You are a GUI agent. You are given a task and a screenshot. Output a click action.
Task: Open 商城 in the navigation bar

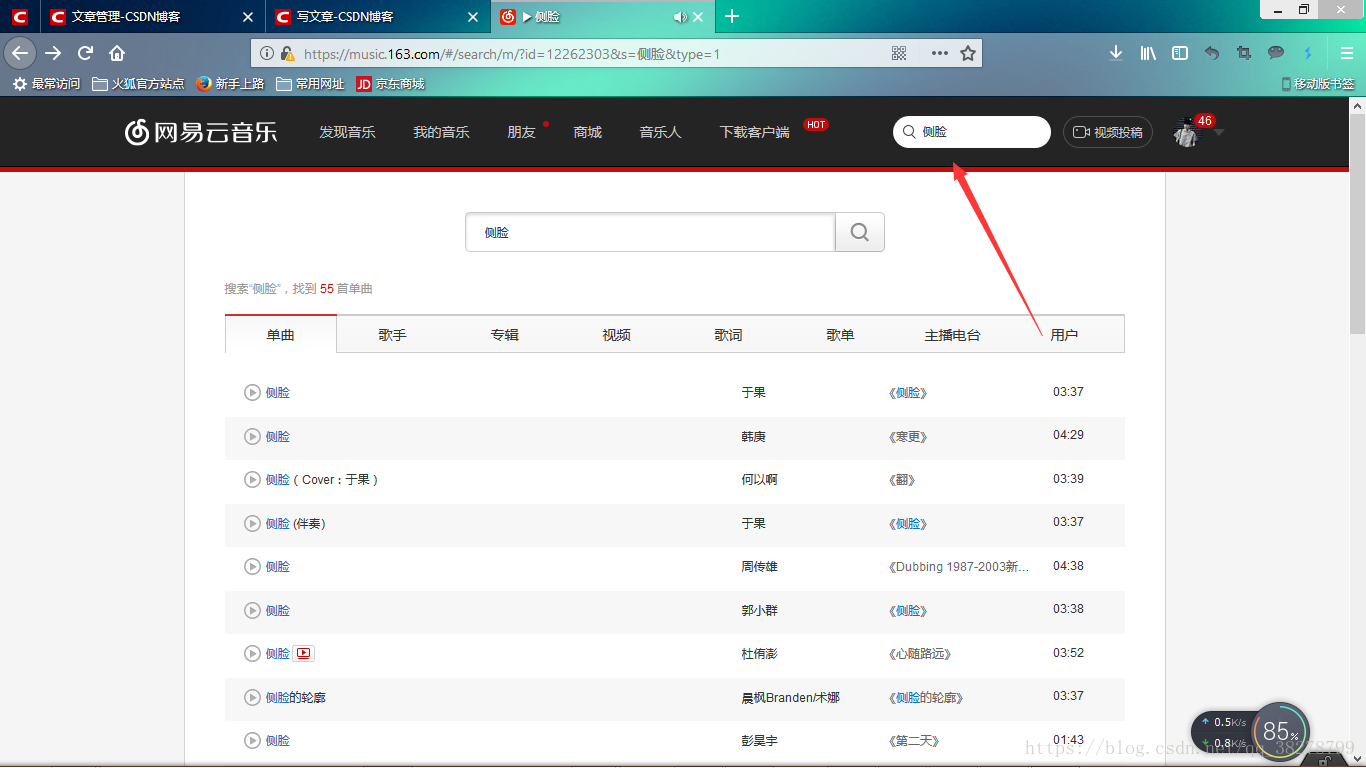(x=588, y=132)
